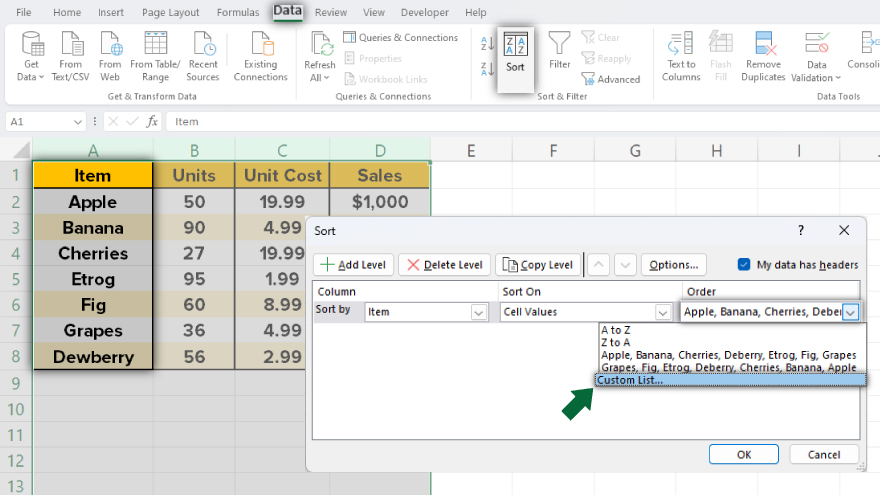Cancel formula entry X icon
880x495 pixels.
coord(113,122)
